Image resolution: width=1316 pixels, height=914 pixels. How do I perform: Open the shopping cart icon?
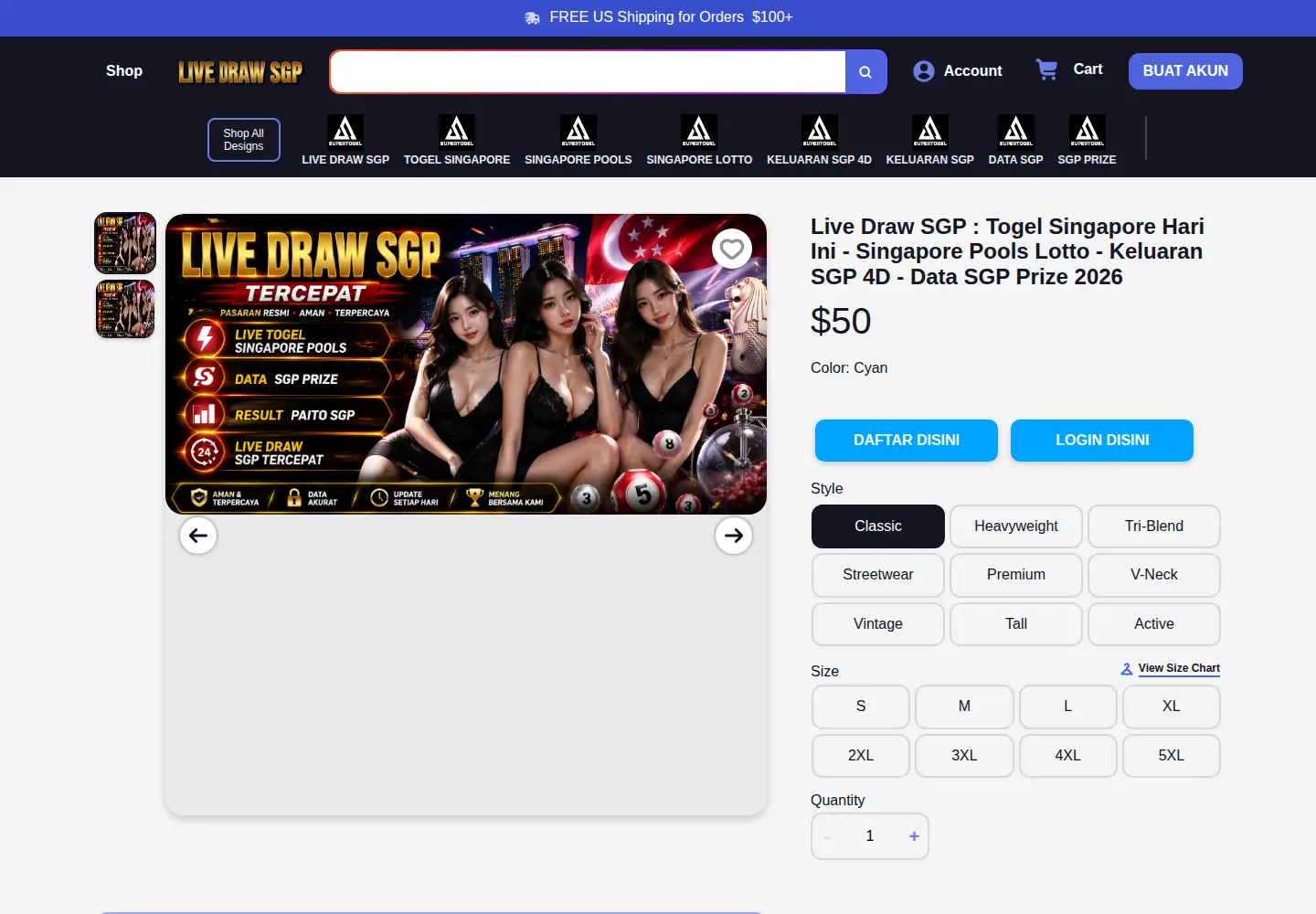pyautogui.click(x=1046, y=69)
